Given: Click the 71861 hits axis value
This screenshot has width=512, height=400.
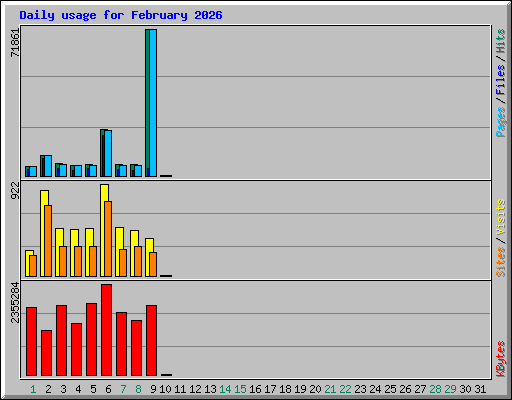Looking at the screenshot, I should click(15, 43).
